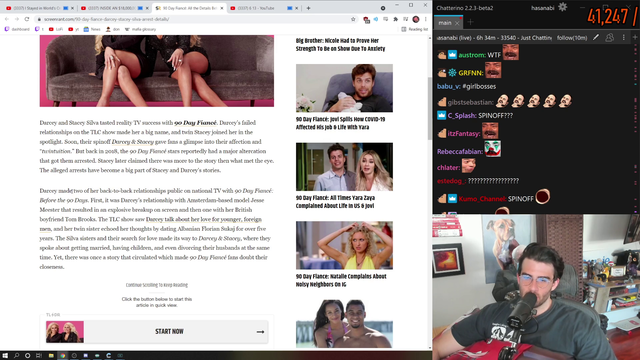Click the hasanabi account name in Chatterino
640x360 pixels.
(x=542, y=8)
